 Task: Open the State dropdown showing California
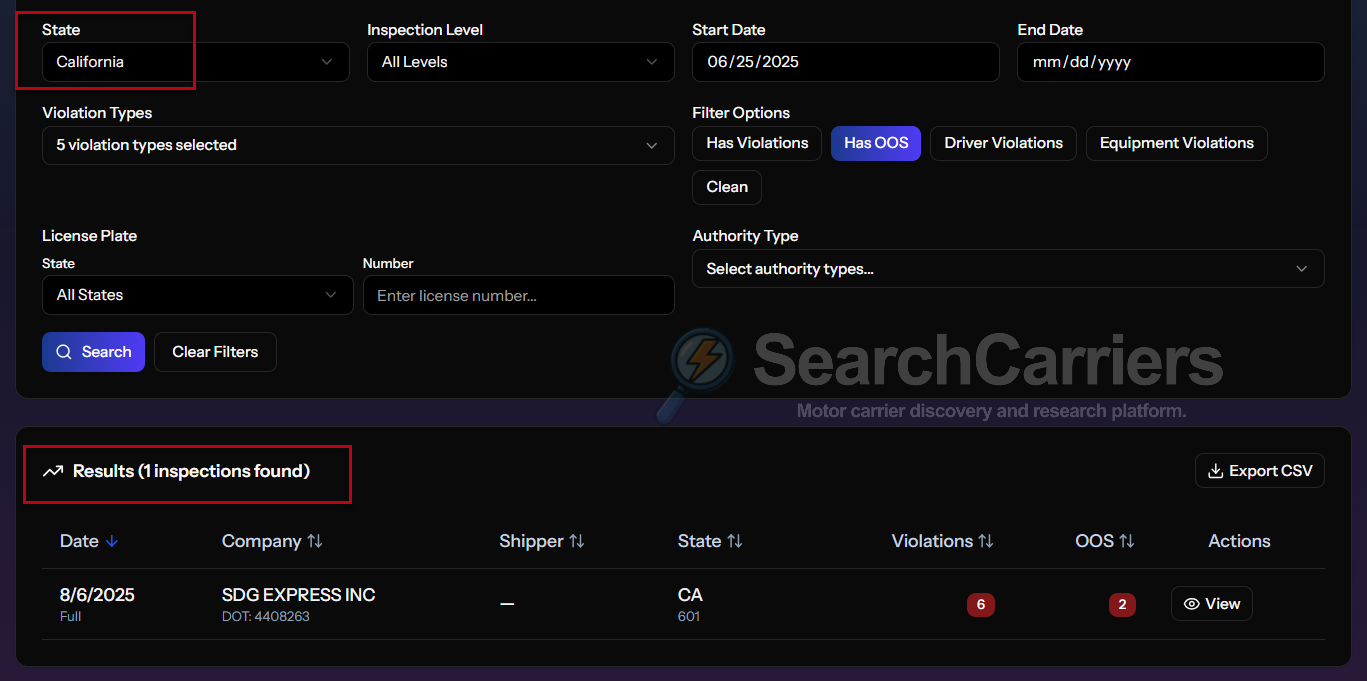pyautogui.click(x=196, y=62)
